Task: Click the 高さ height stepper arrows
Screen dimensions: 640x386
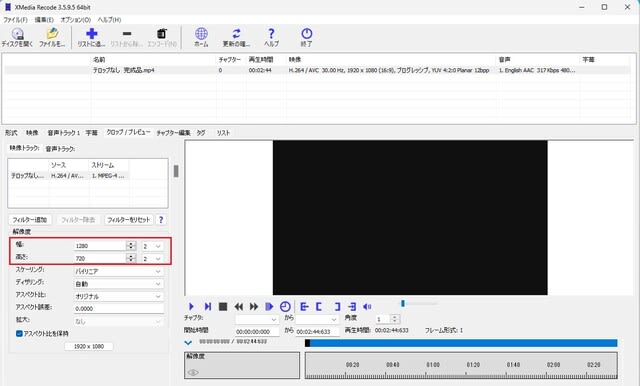Action: point(131,259)
